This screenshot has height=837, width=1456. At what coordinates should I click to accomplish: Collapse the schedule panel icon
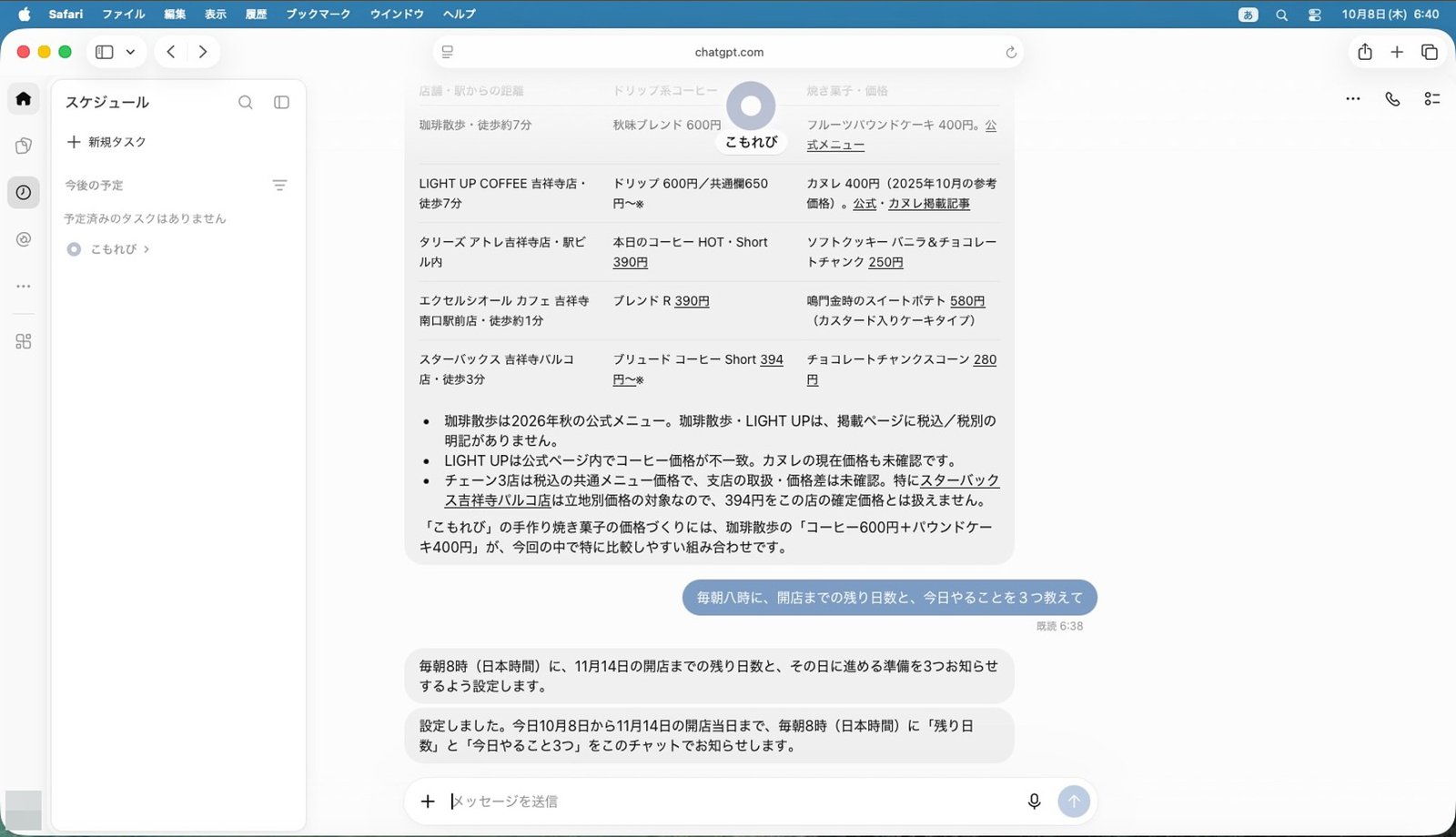(x=282, y=103)
